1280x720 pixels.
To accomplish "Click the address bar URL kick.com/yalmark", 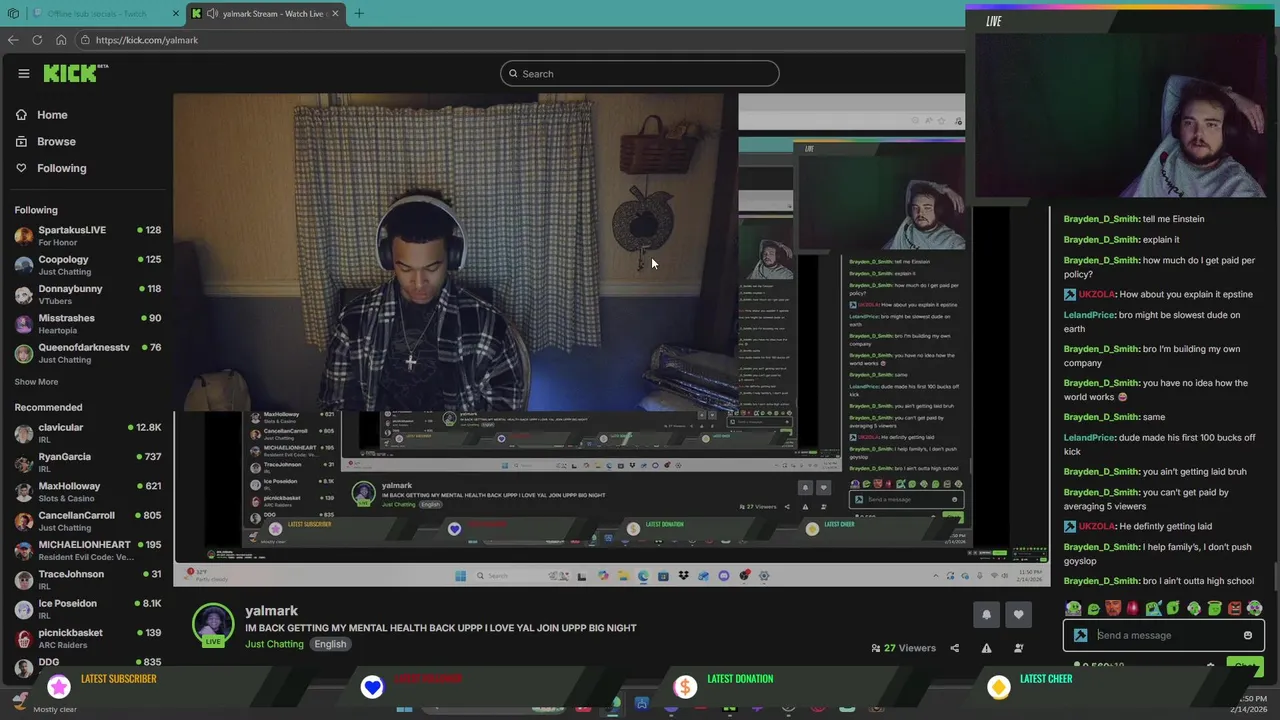I will point(147,40).
